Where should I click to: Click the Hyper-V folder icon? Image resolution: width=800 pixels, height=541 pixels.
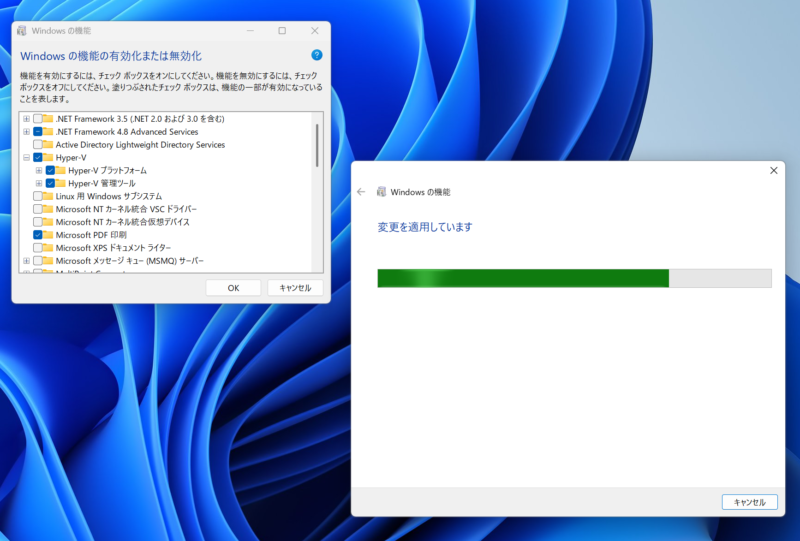coord(48,158)
